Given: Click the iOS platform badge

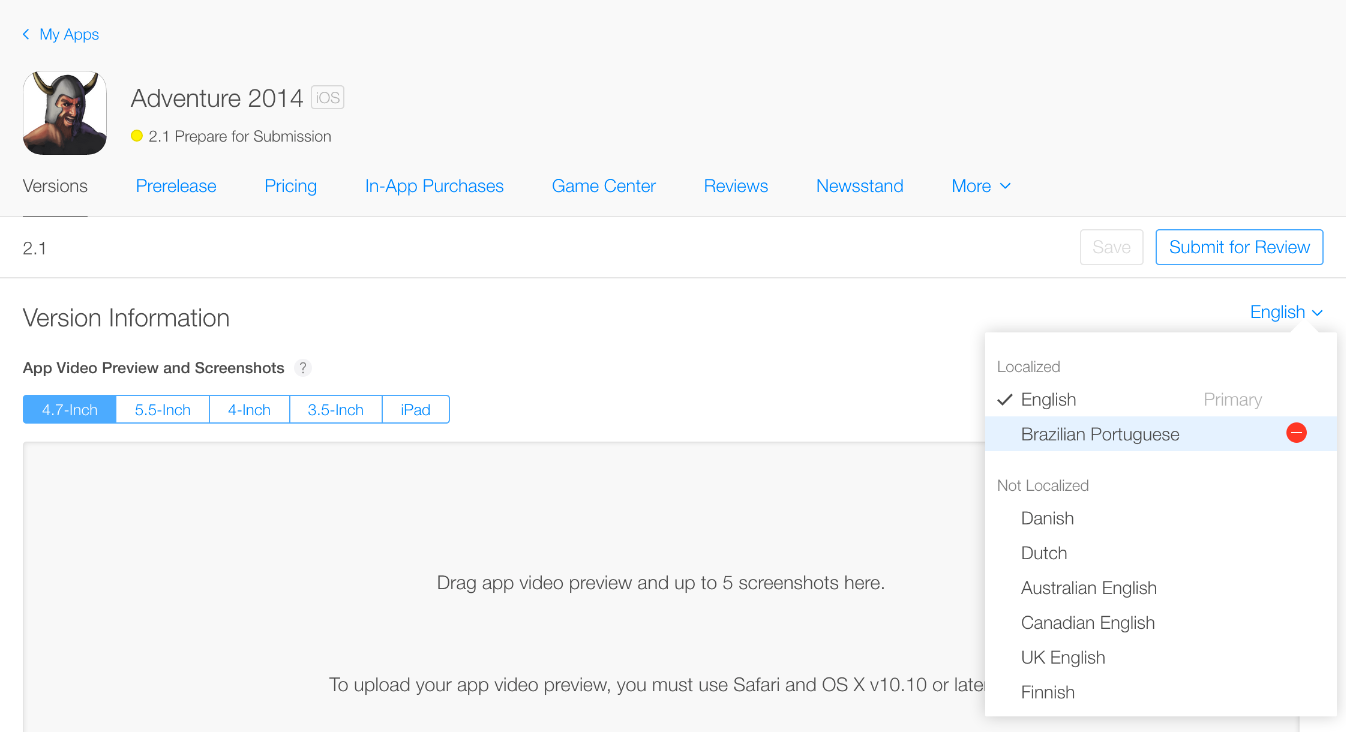Looking at the screenshot, I should tap(327, 98).
